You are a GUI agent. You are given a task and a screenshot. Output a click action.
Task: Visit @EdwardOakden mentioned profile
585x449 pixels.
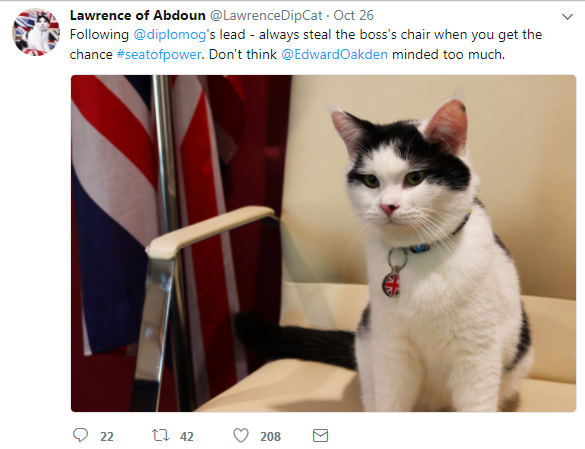pos(334,54)
